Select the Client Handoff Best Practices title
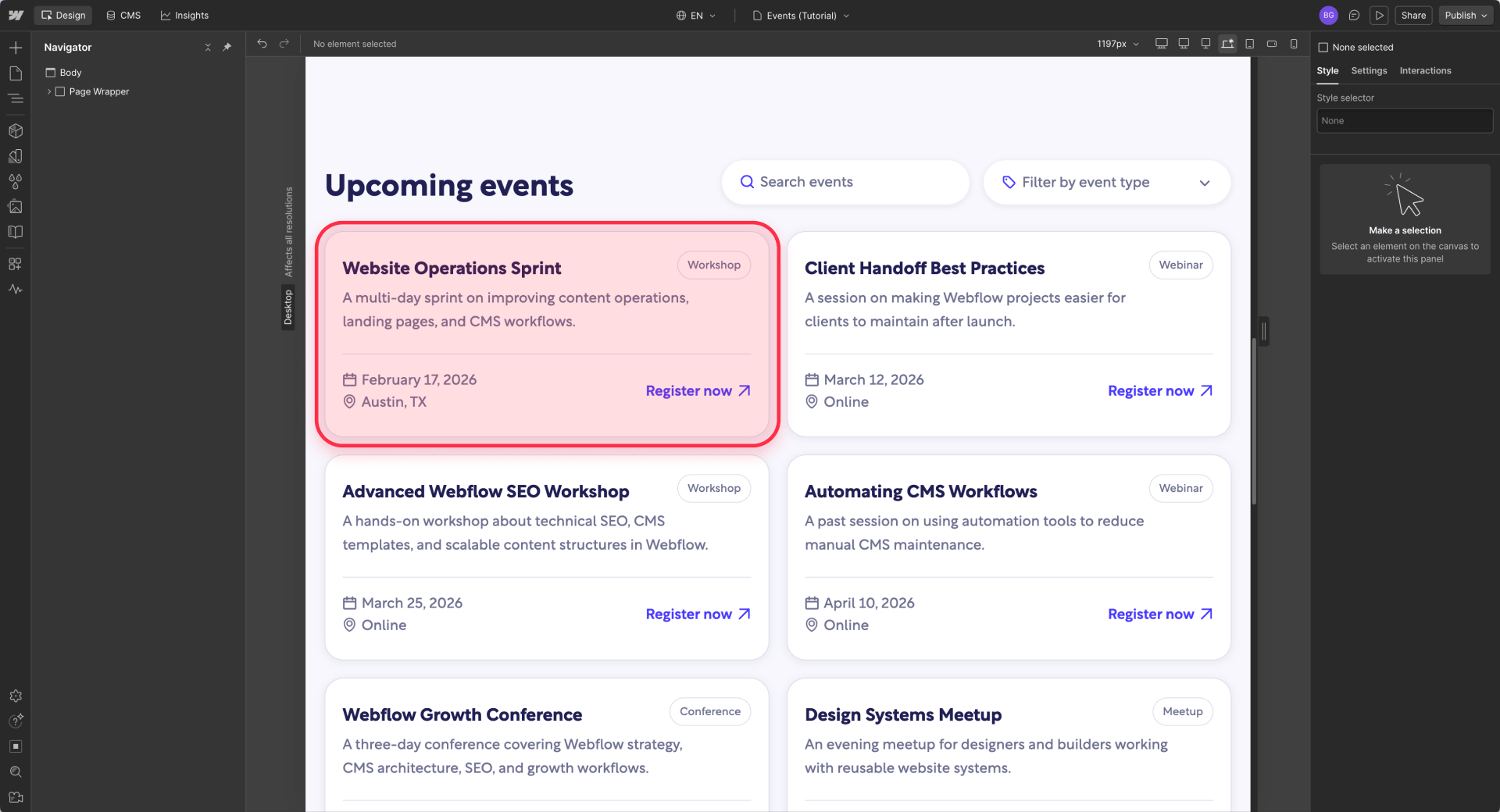This screenshot has width=1500, height=812. click(924, 269)
